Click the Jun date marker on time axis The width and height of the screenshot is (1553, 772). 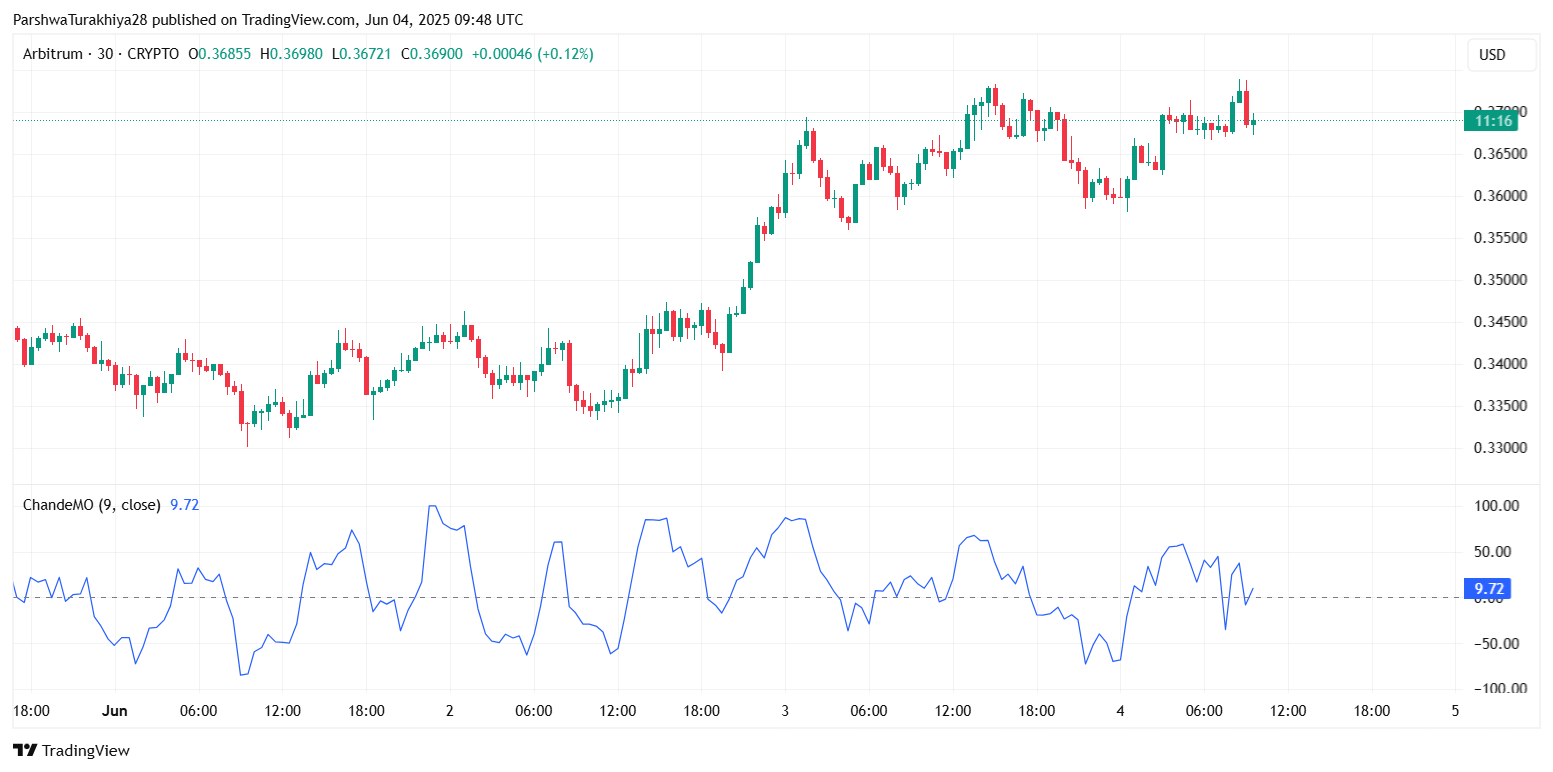tap(115, 711)
